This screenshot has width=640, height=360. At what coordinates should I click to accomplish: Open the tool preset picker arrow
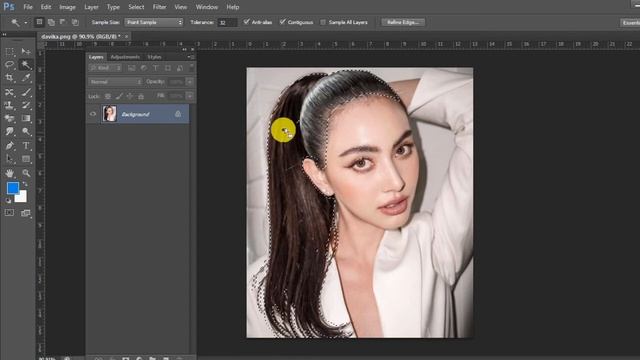(25, 22)
